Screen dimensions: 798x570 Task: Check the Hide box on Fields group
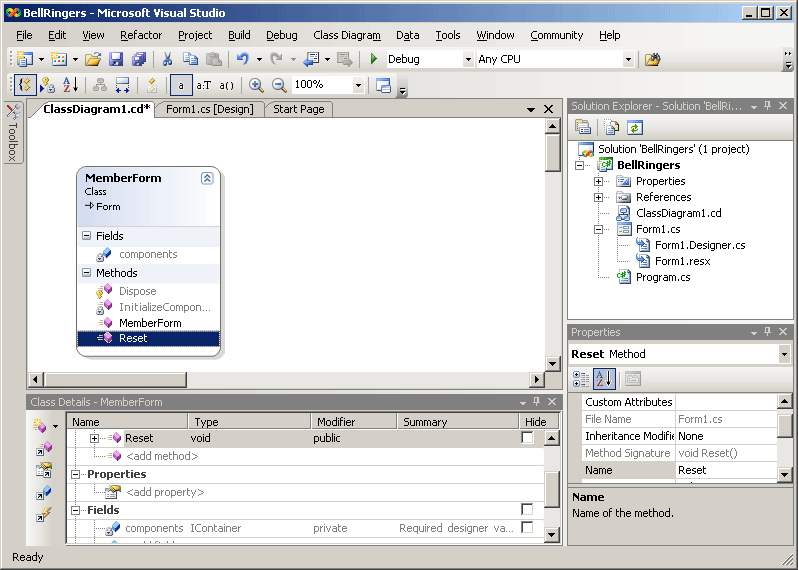pos(527,510)
